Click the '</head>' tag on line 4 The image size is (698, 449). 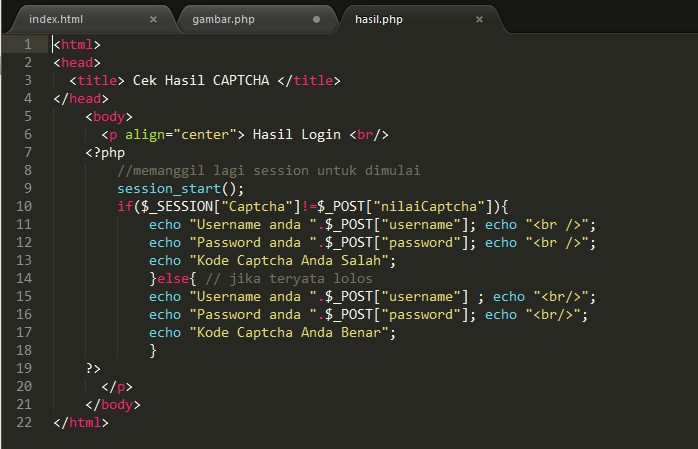click(81, 98)
